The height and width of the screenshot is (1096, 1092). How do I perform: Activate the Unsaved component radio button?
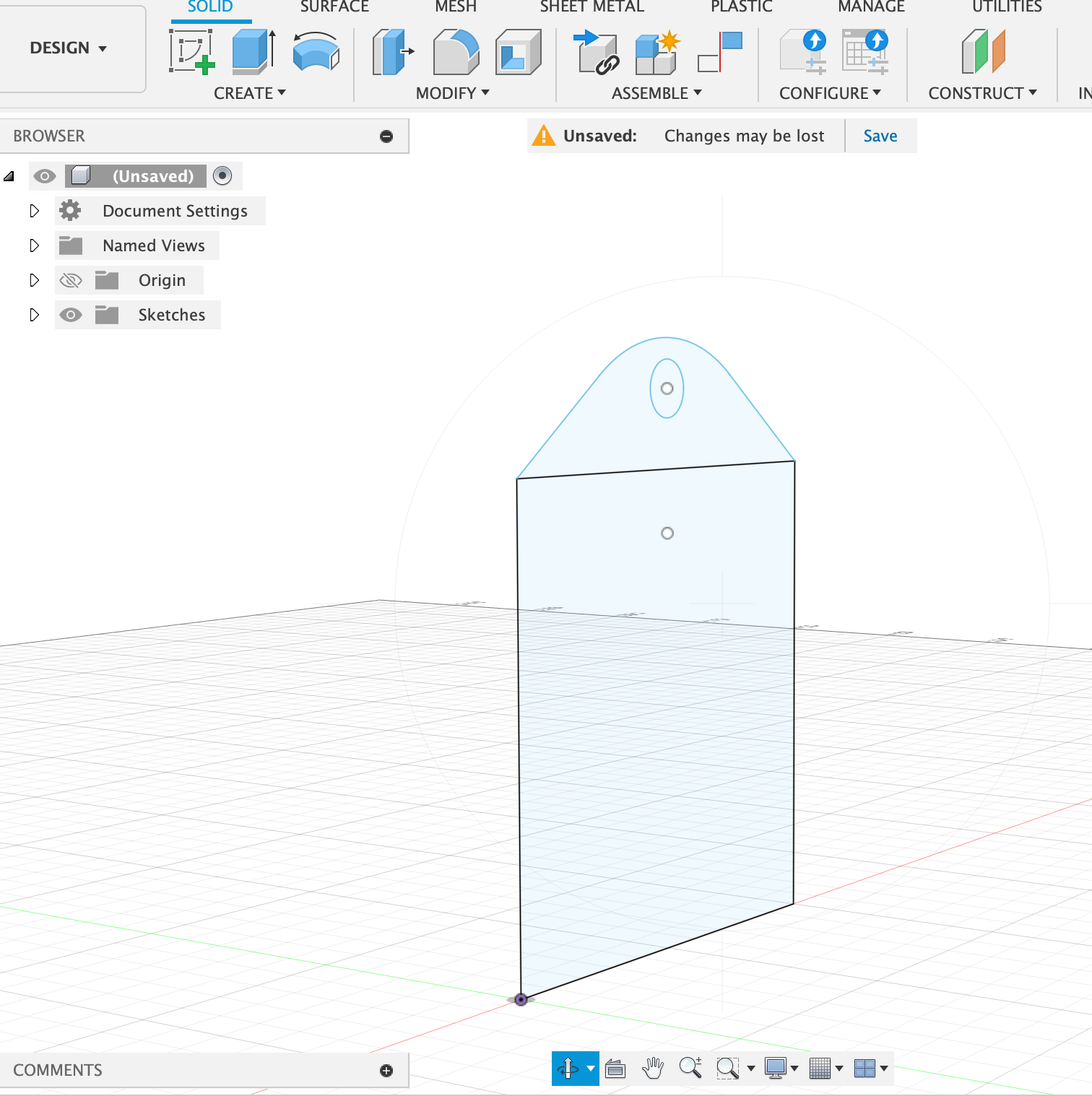pyautogui.click(x=222, y=175)
